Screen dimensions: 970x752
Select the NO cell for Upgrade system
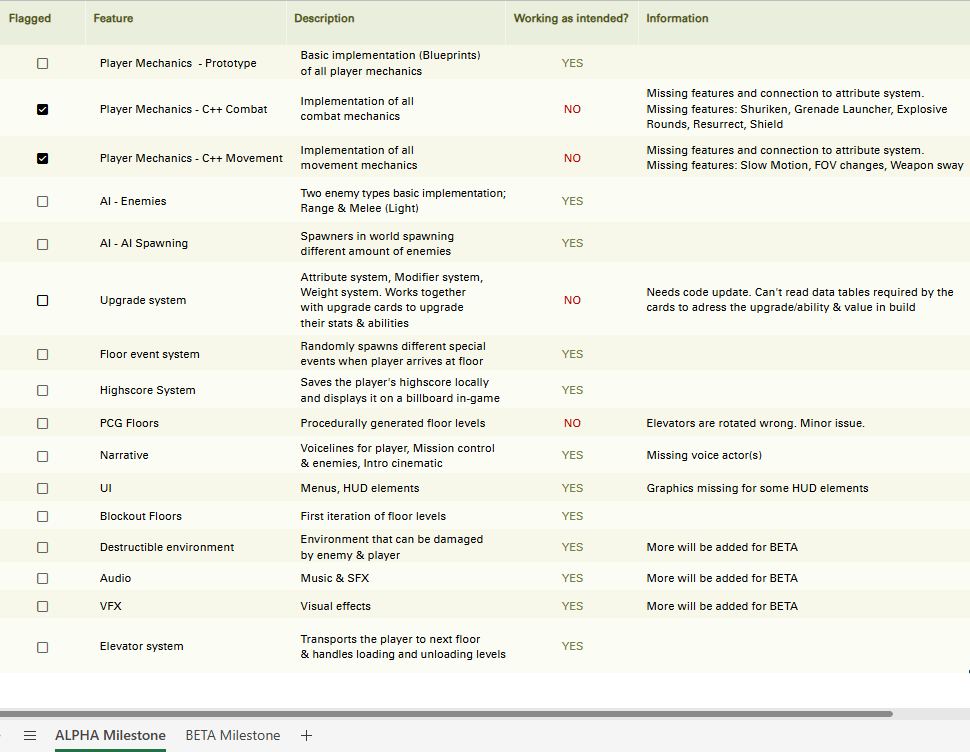(572, 300)
